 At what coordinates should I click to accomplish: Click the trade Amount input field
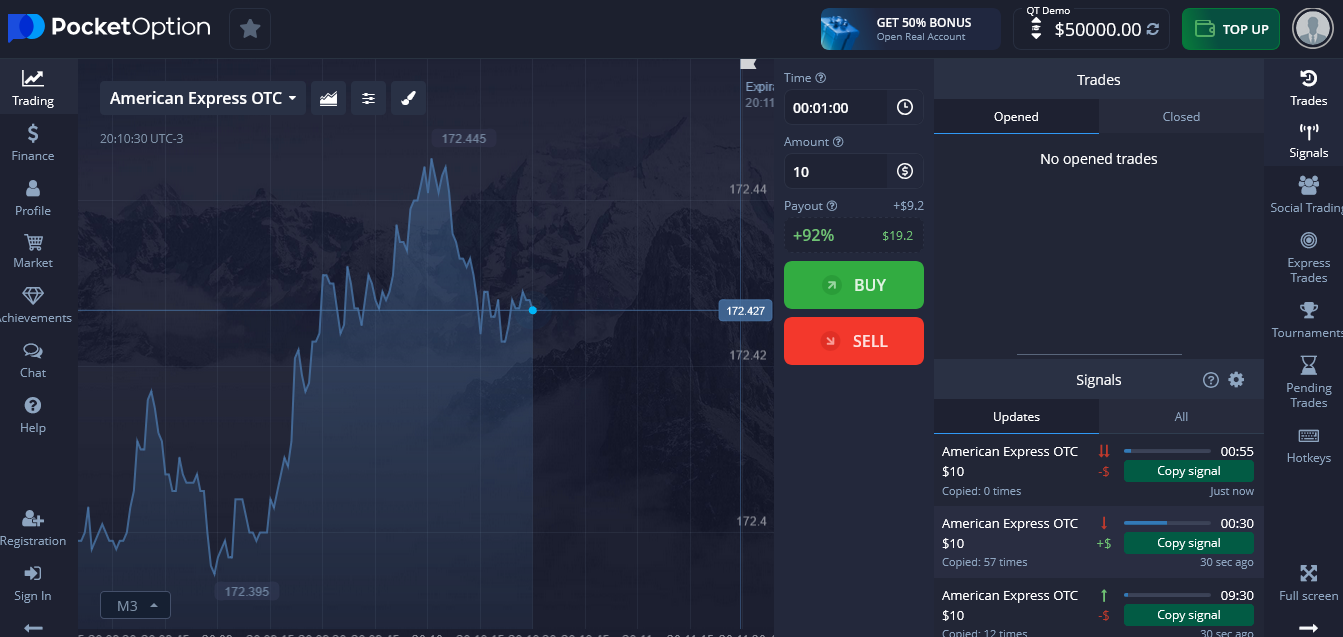tap(836, 170)
